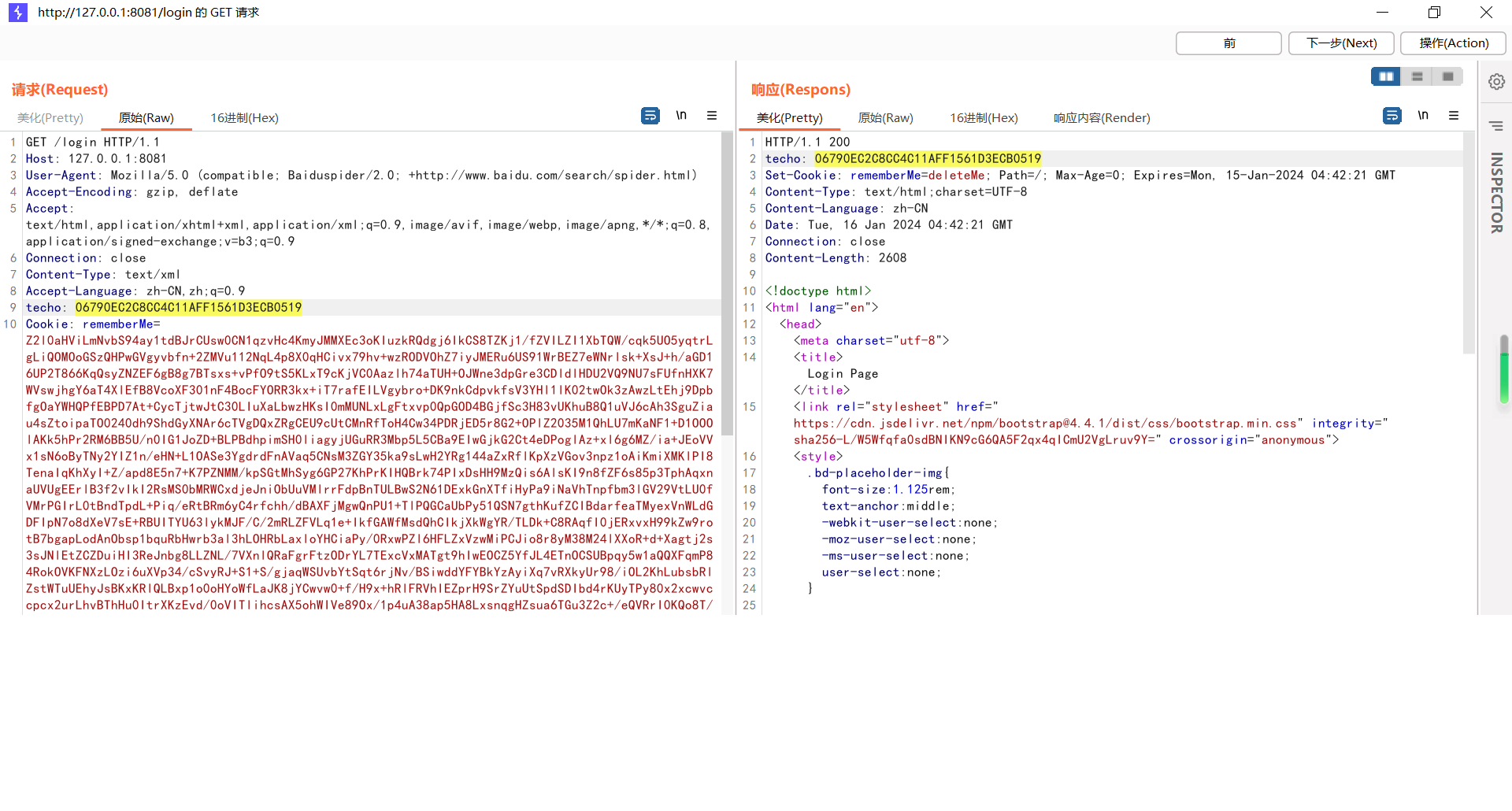
Task: Switch Request view to 美化(Pretty) tab
Action: [x=50, y=118]
